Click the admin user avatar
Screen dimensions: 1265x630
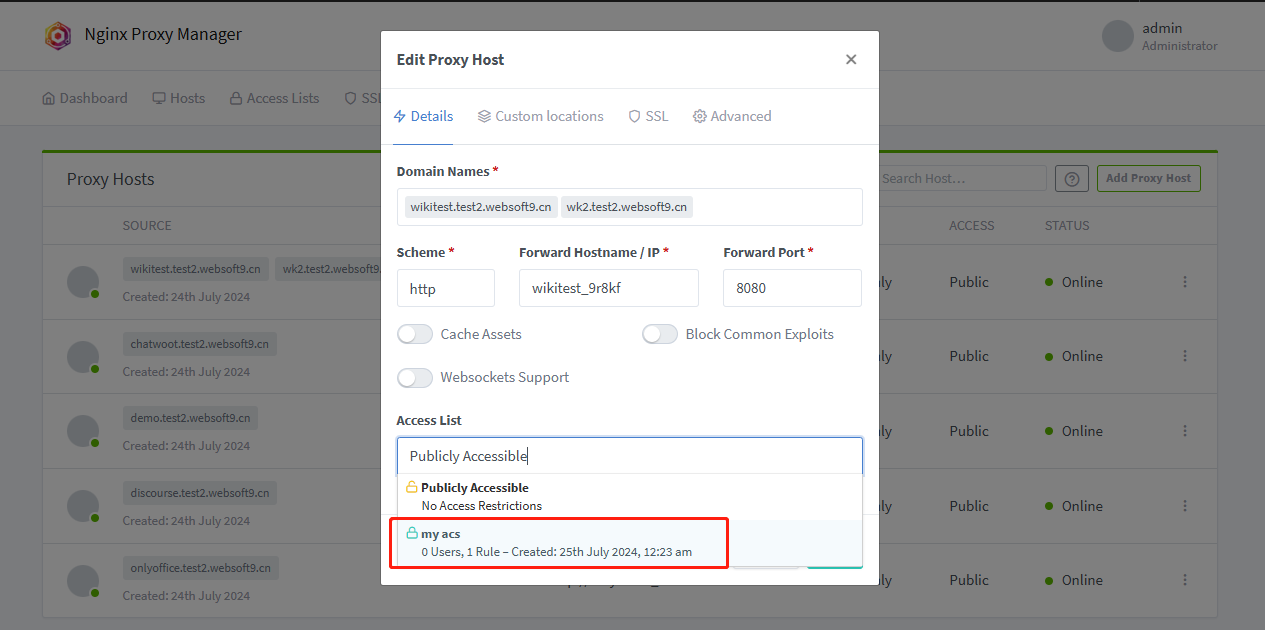(1117, 37)
